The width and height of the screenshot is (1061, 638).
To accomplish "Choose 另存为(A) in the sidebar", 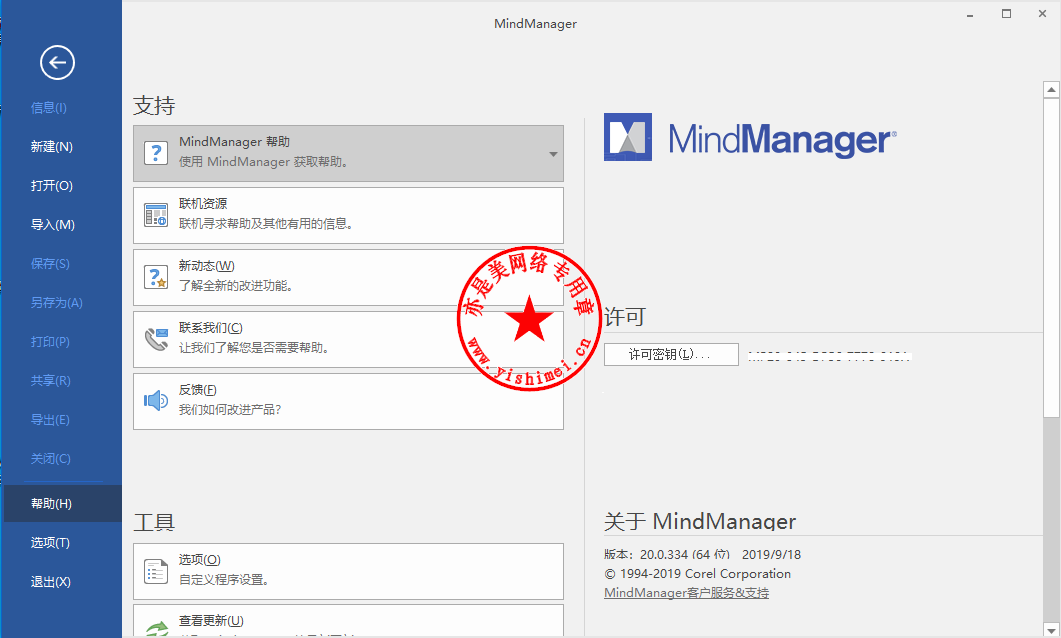I will pos(56,302).
